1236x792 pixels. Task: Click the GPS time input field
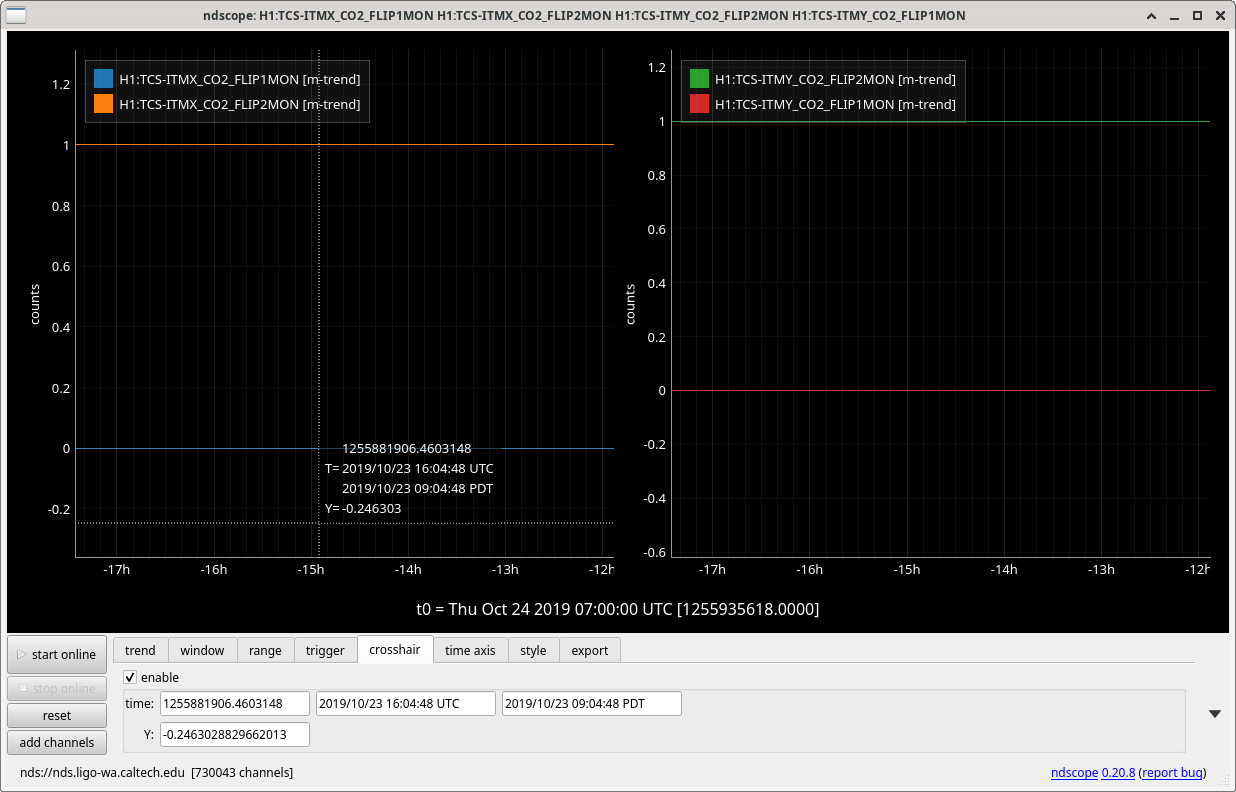[x=235, y=703]
